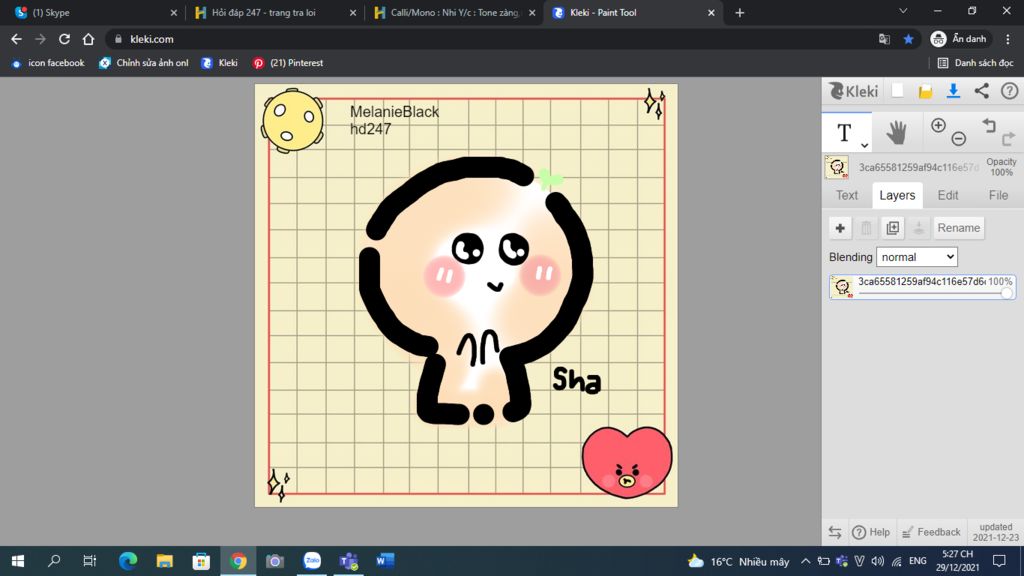Viewport: 1024px width, 576px height.
Task: Open an image using the folder icon
Action: coord(925,91)
